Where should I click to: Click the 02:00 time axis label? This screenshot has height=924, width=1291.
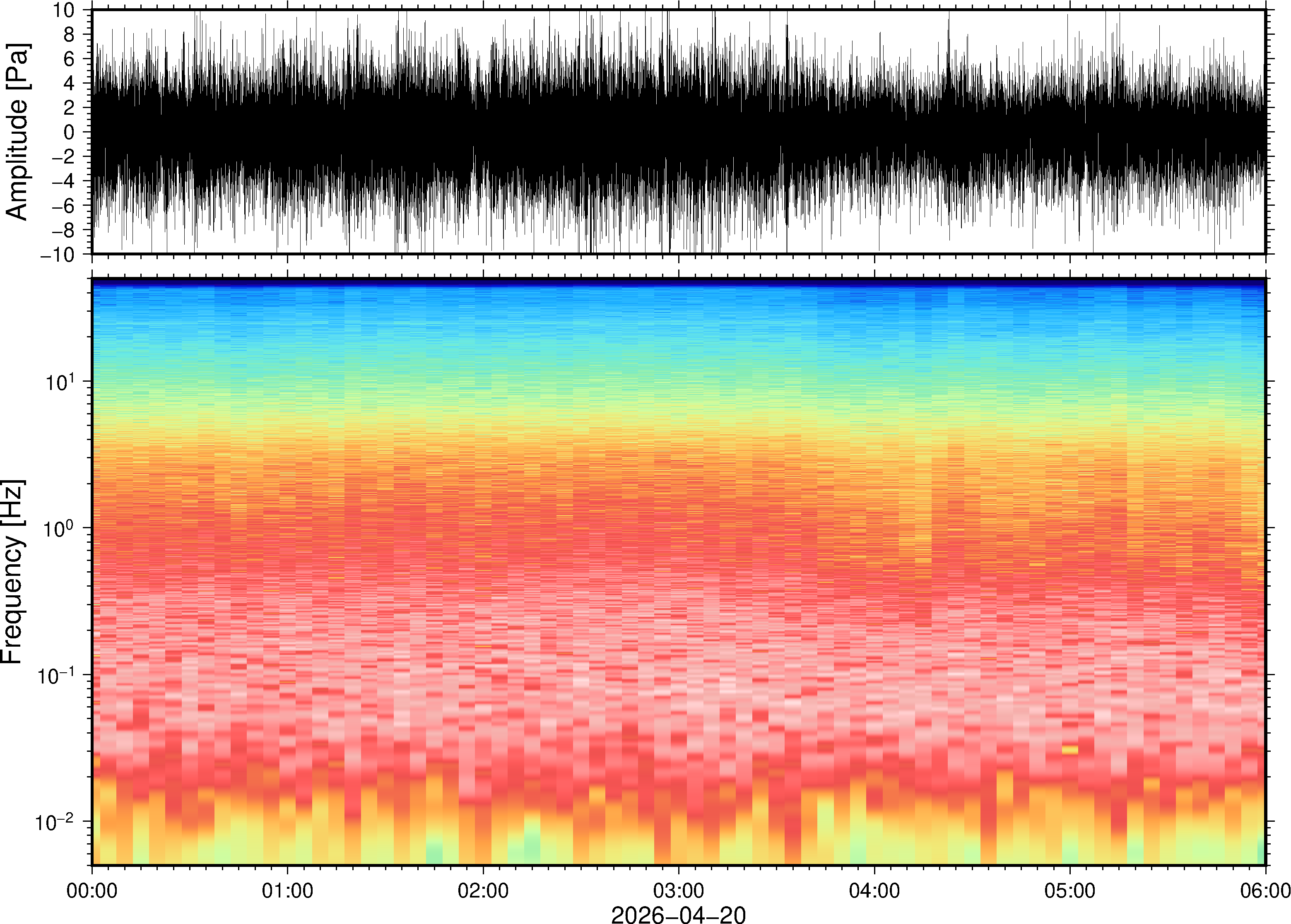click(483, 890)
